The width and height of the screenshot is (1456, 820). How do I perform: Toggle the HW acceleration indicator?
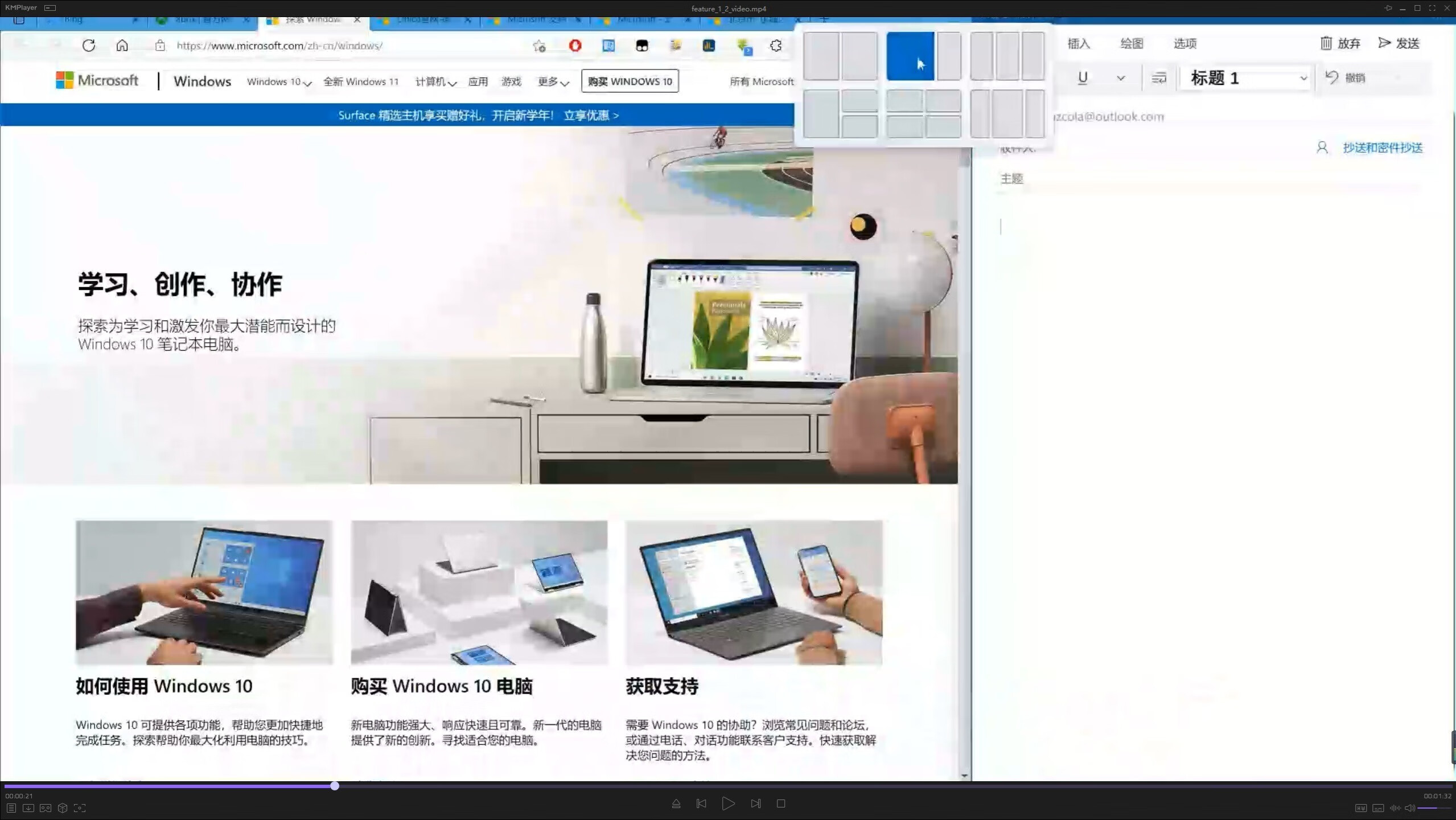[x=1360, y=808]
